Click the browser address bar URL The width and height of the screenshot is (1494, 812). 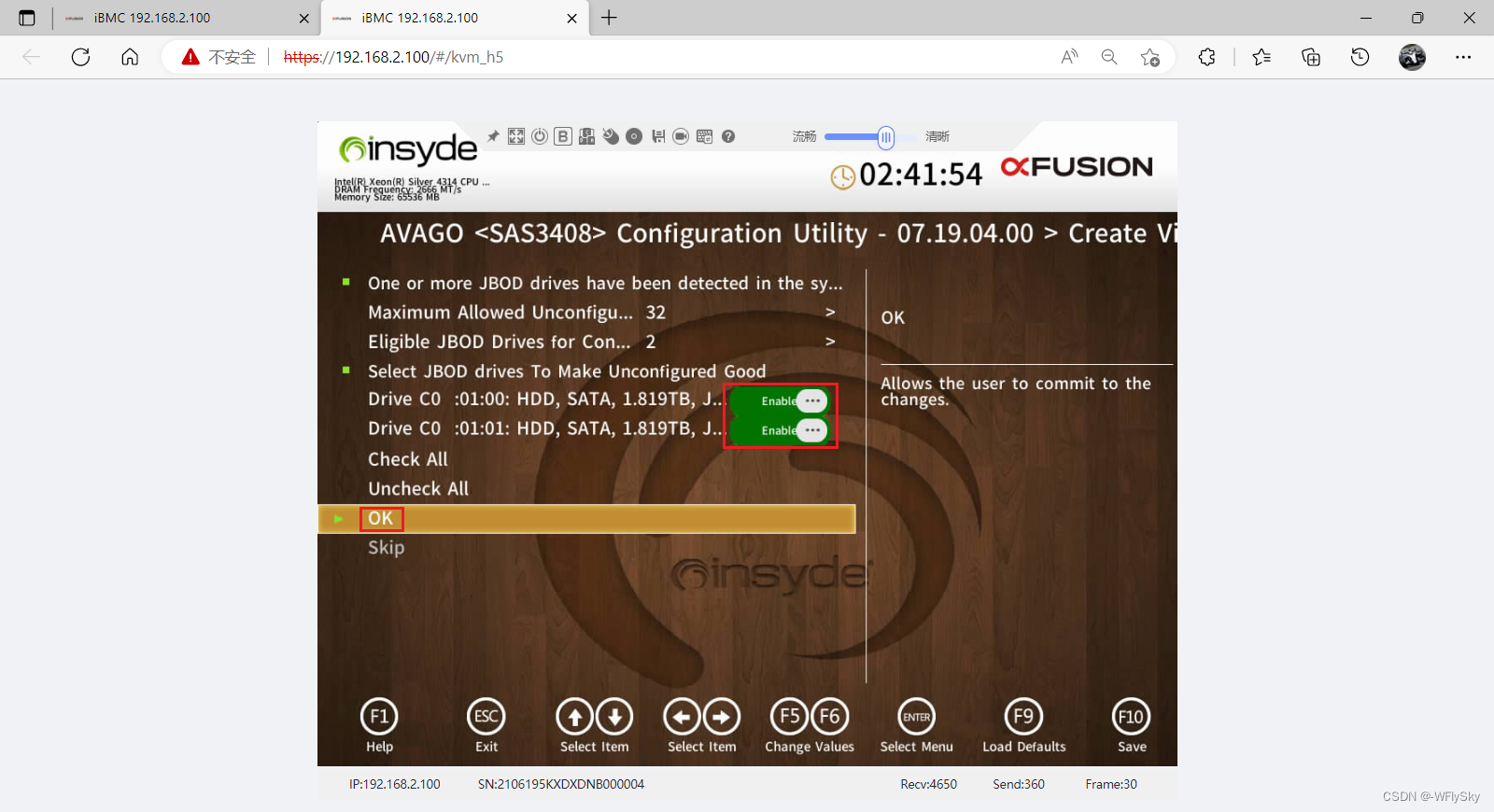pyautogui.click(x=393, y=57)
